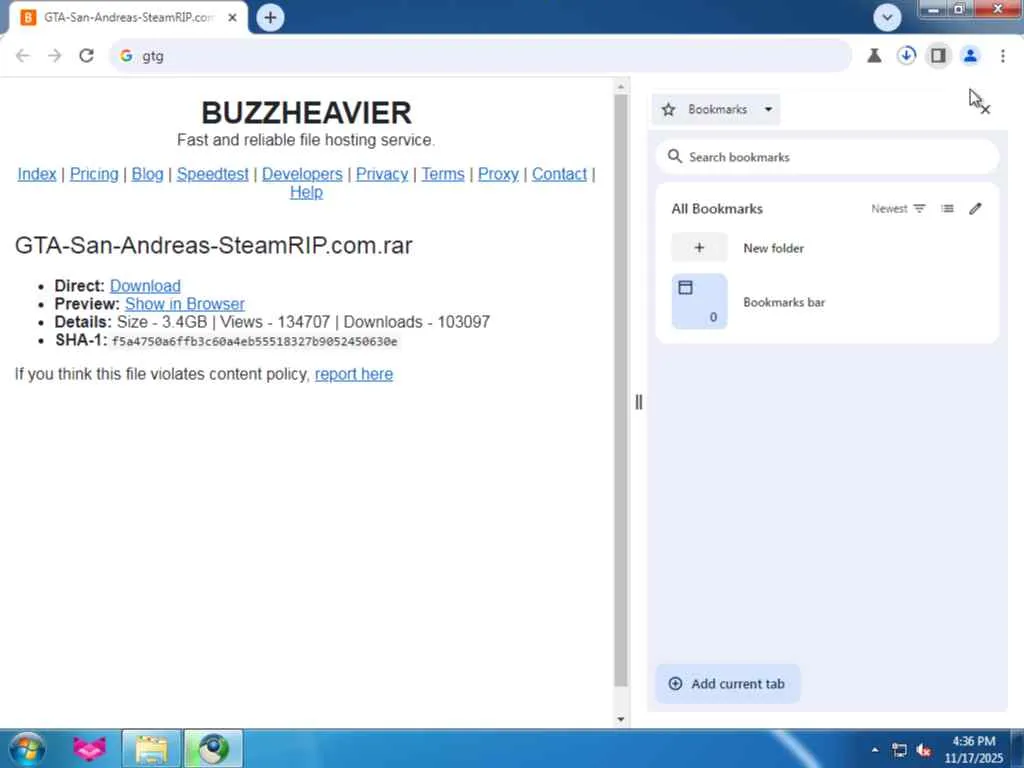
Task: Click Show in Browser preview link
Action: 185,304
